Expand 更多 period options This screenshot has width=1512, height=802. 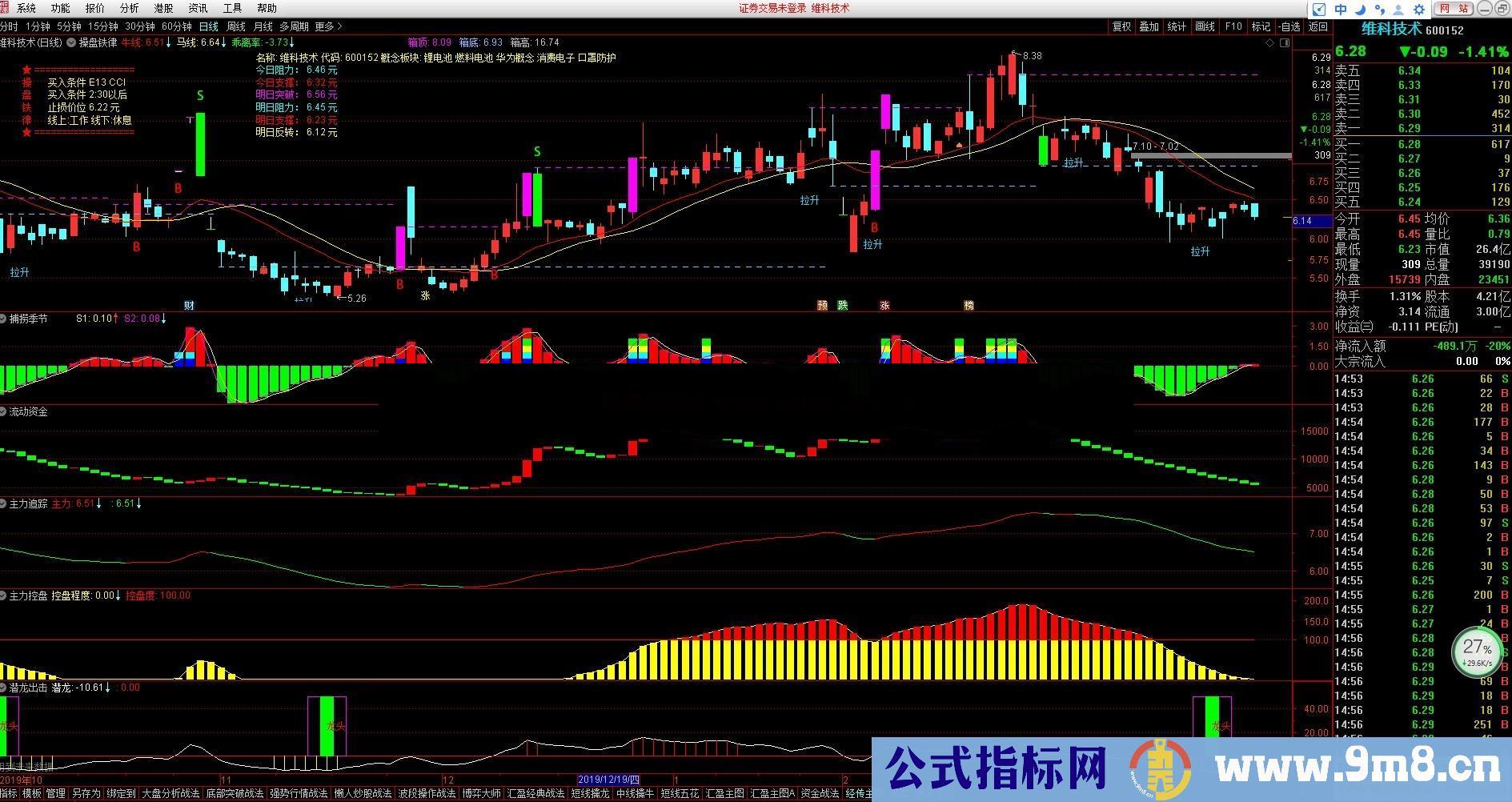[x=327, y=26]
